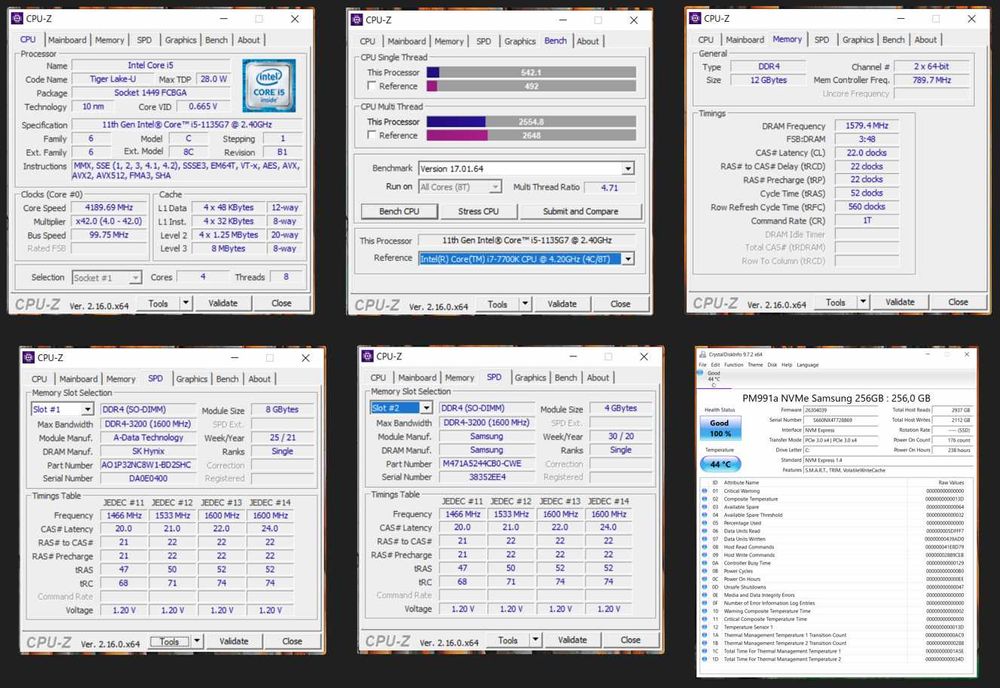The height and width of the screenshot is (688, 1000).
Task: Click the Specification 11th Gen Intel Core value
Action: tap(187, 125)
